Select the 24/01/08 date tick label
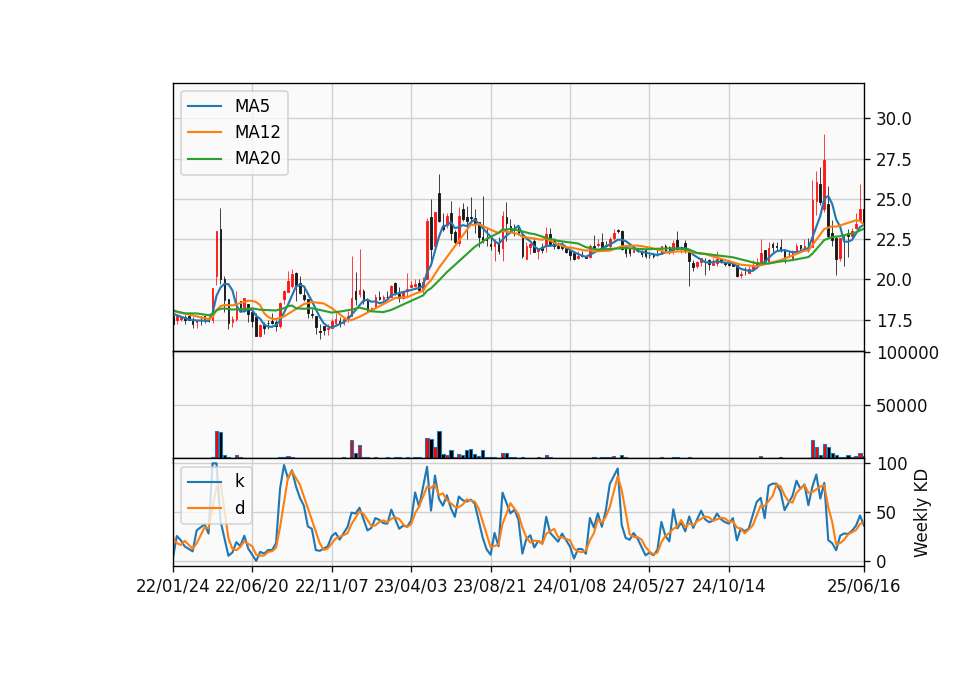Viewport: 960px width, 690px height. [569, 587]
